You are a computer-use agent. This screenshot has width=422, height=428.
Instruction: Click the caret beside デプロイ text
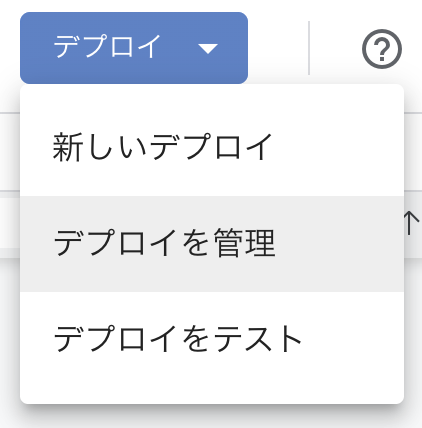click(x=208, y=49)
